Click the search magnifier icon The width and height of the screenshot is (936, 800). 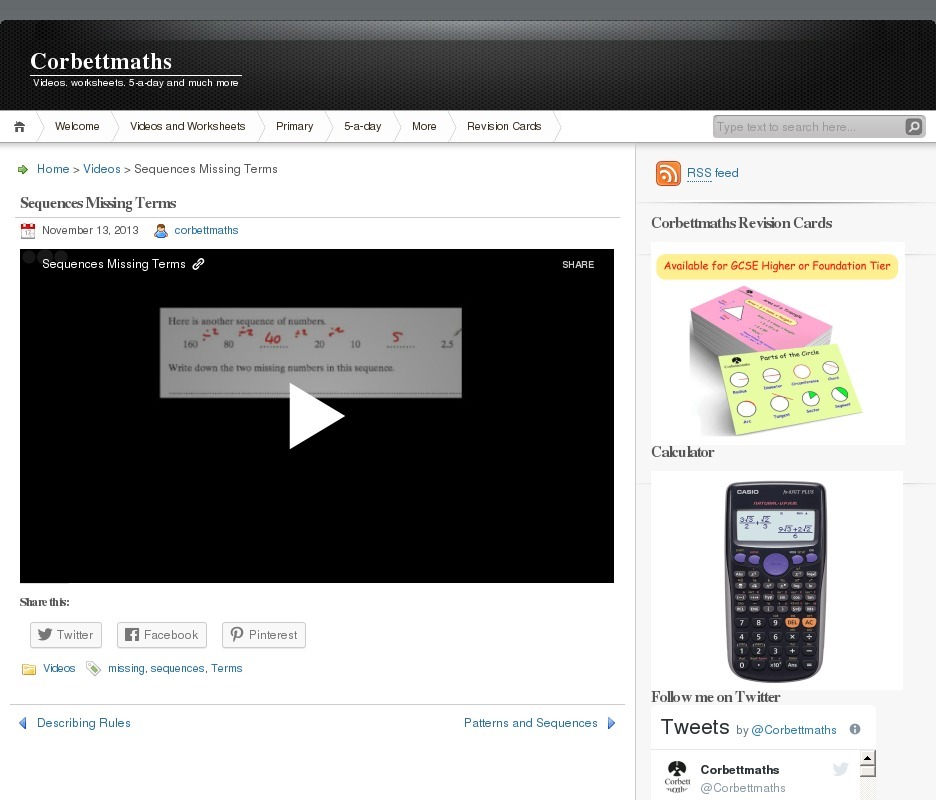(x=913, y=126)
